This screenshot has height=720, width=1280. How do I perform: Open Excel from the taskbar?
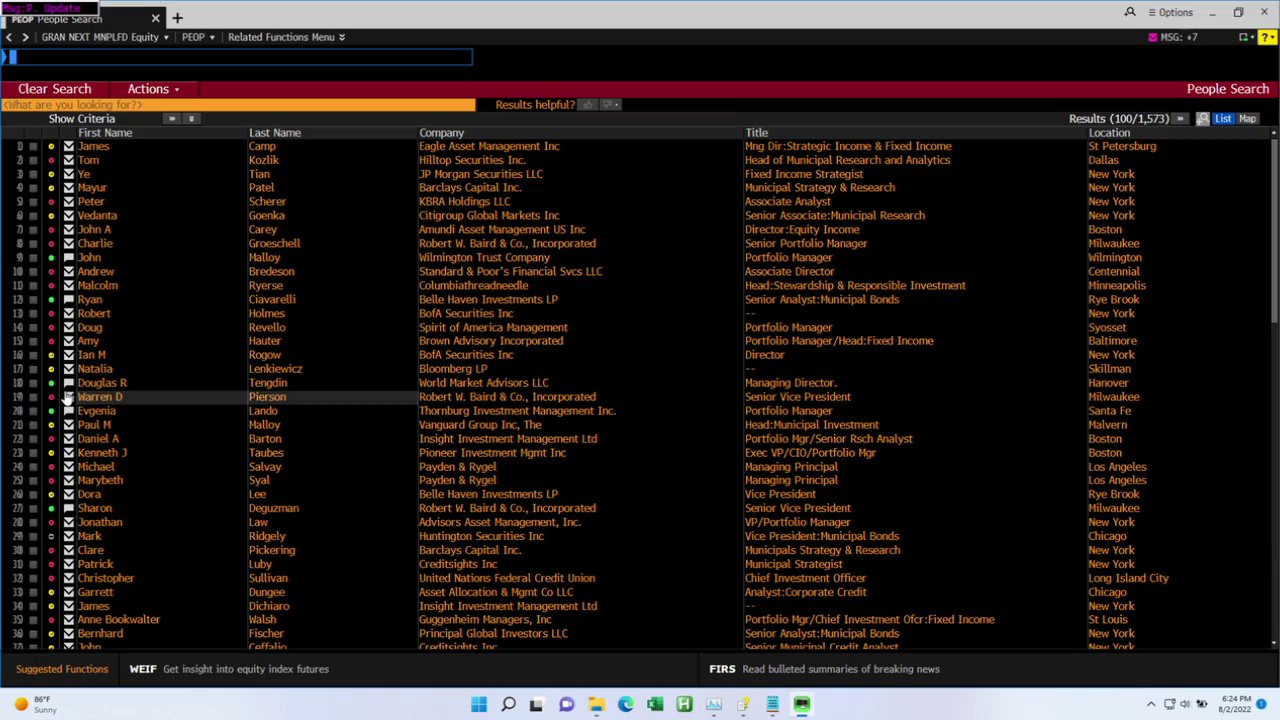[655, 705]
